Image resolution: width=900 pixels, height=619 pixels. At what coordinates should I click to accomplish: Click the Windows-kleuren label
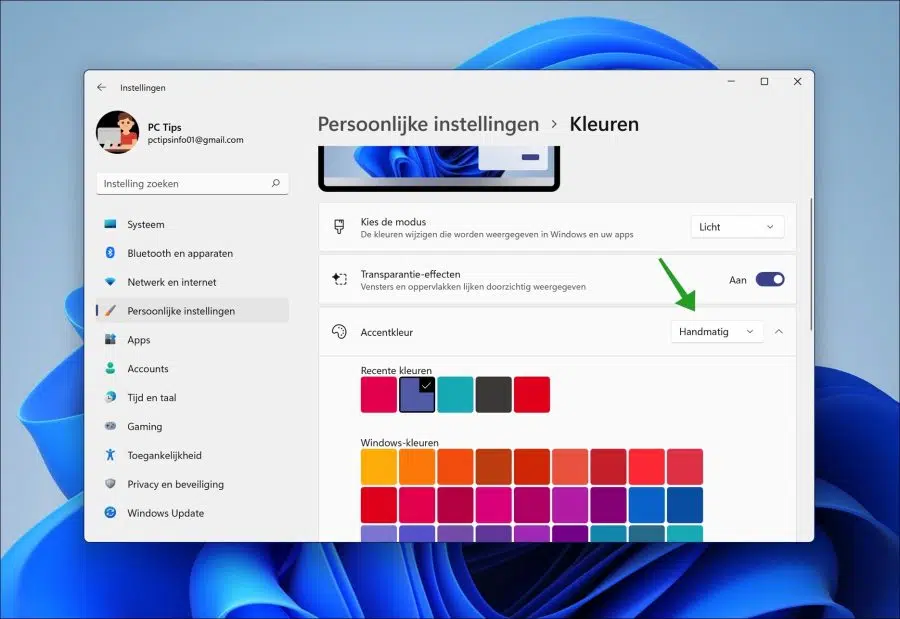[x=399, y=443]
